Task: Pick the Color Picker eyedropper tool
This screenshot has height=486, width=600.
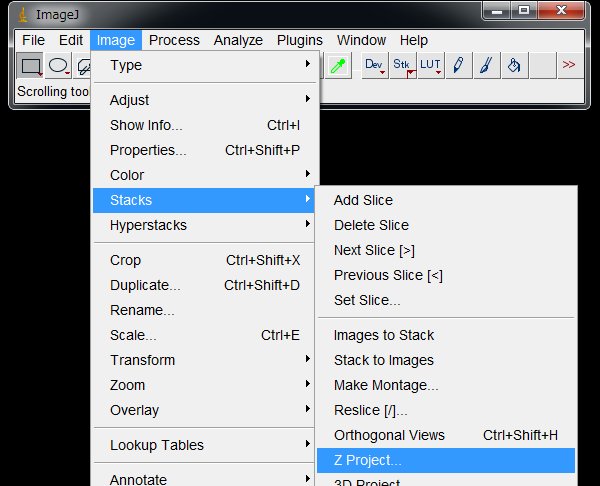Action: point(338,65)
